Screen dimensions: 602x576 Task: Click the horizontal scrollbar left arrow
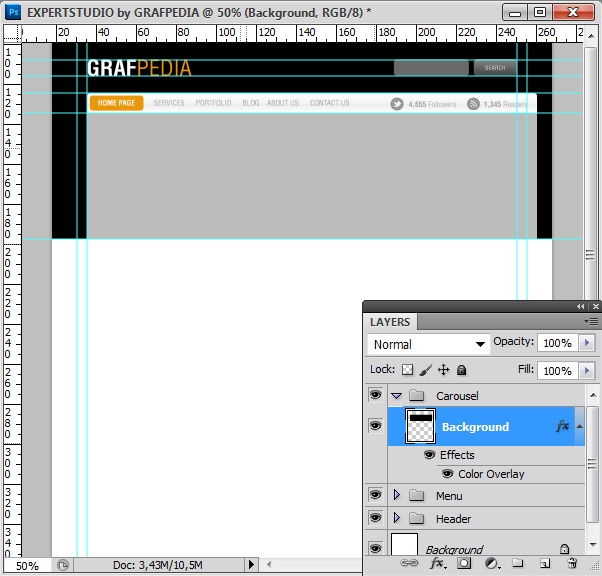(x=269, y=564)
